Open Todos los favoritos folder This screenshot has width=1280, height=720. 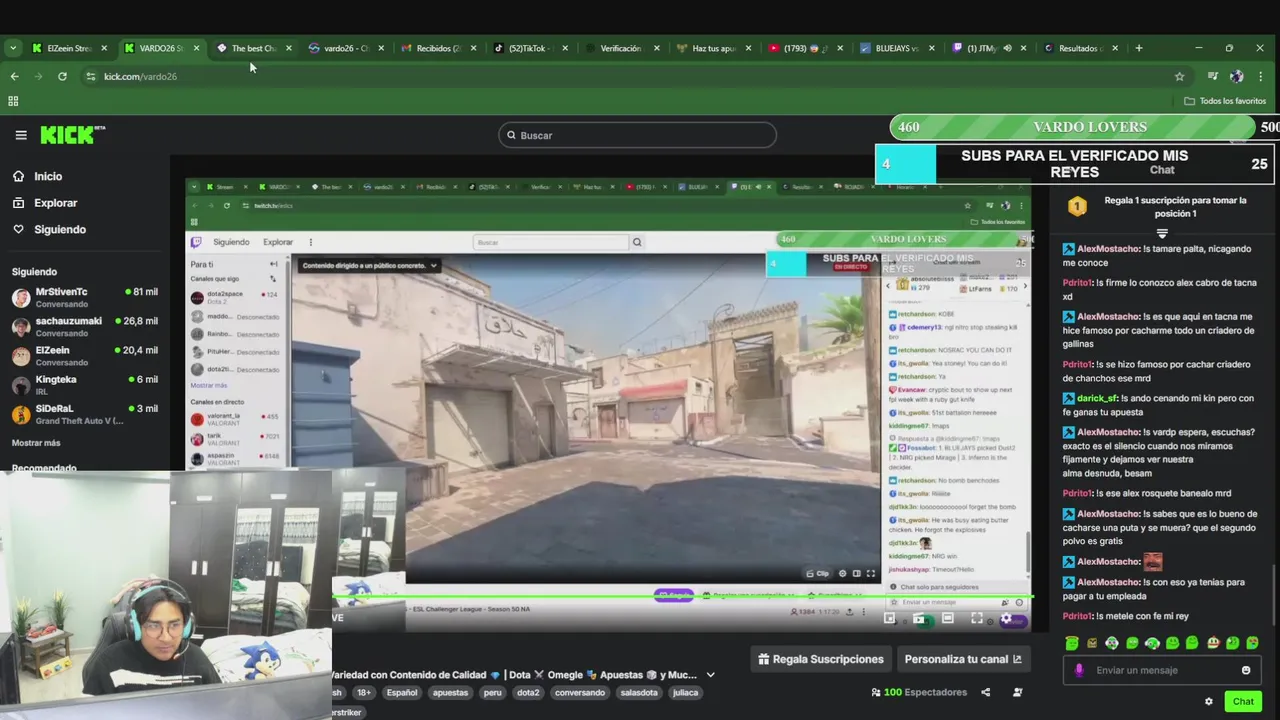click(x=1225, y=101)
